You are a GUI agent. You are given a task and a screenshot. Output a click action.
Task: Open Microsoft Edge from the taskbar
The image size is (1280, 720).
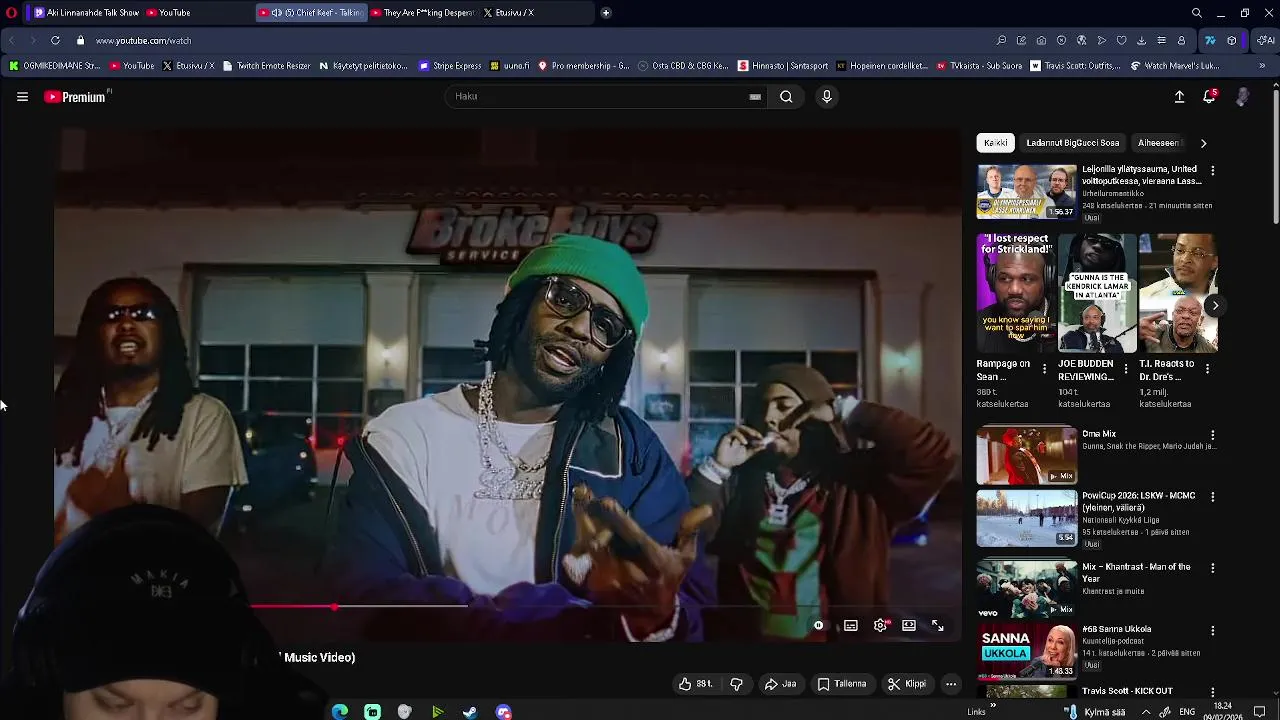(x=340, y=712)
